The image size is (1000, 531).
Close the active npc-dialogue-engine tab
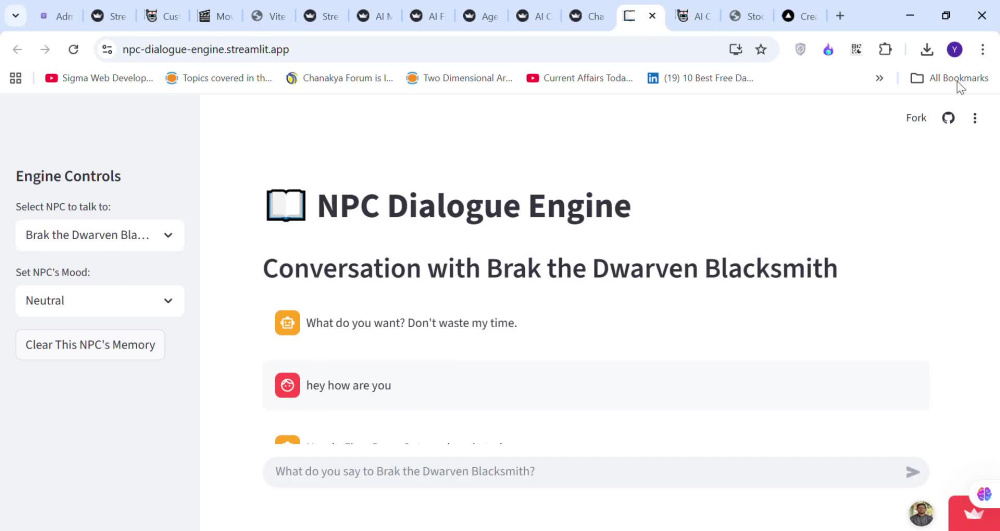click(652, 16)
